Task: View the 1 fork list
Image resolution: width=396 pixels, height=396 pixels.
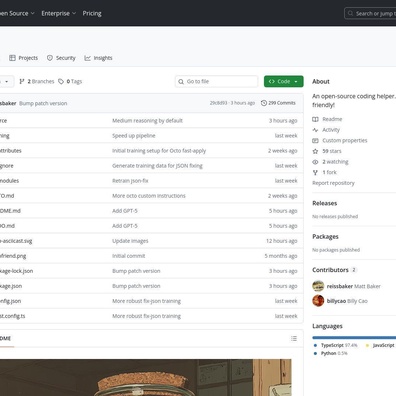Action: [x=329, y=172]
